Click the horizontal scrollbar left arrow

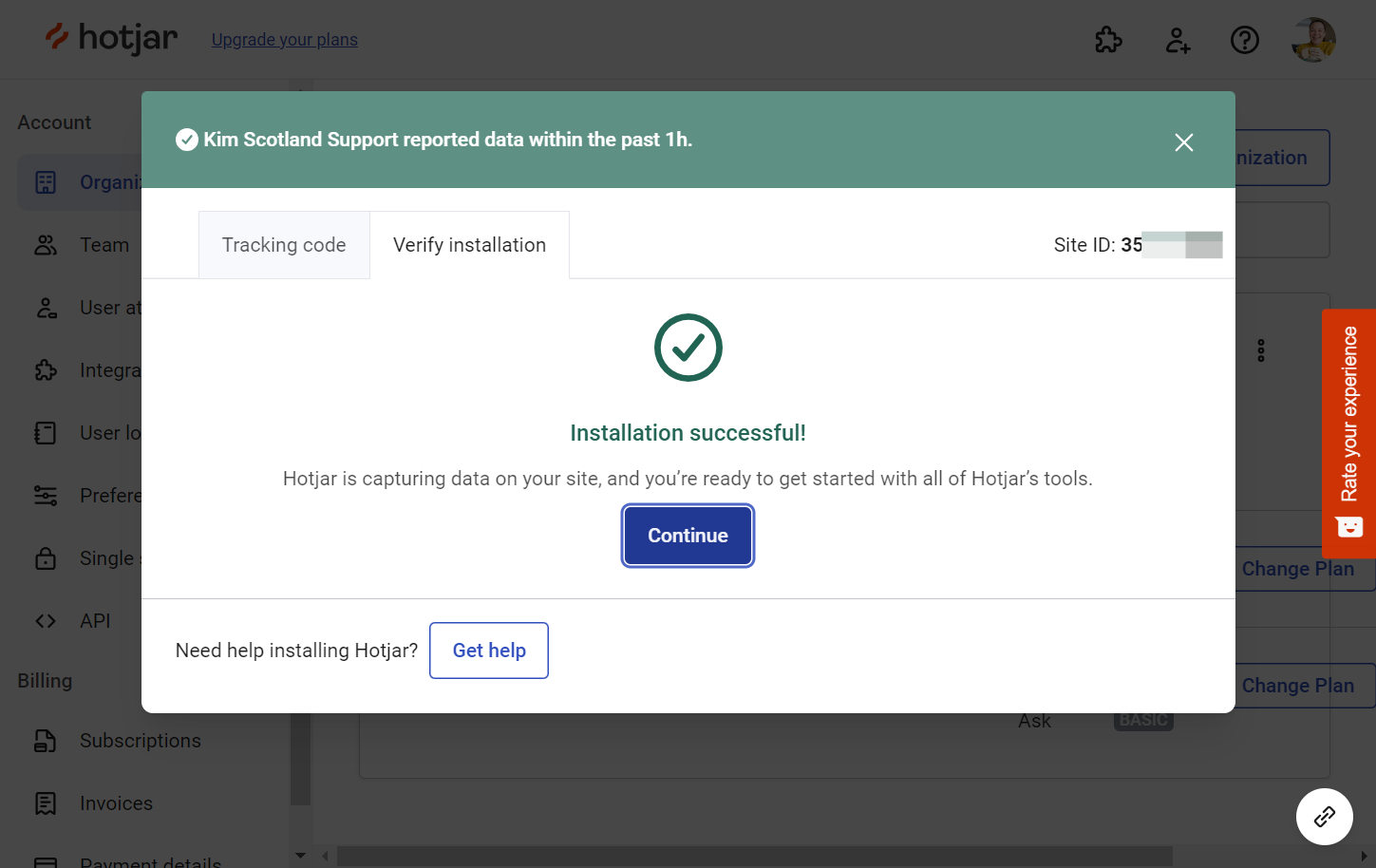coord(325,856)
